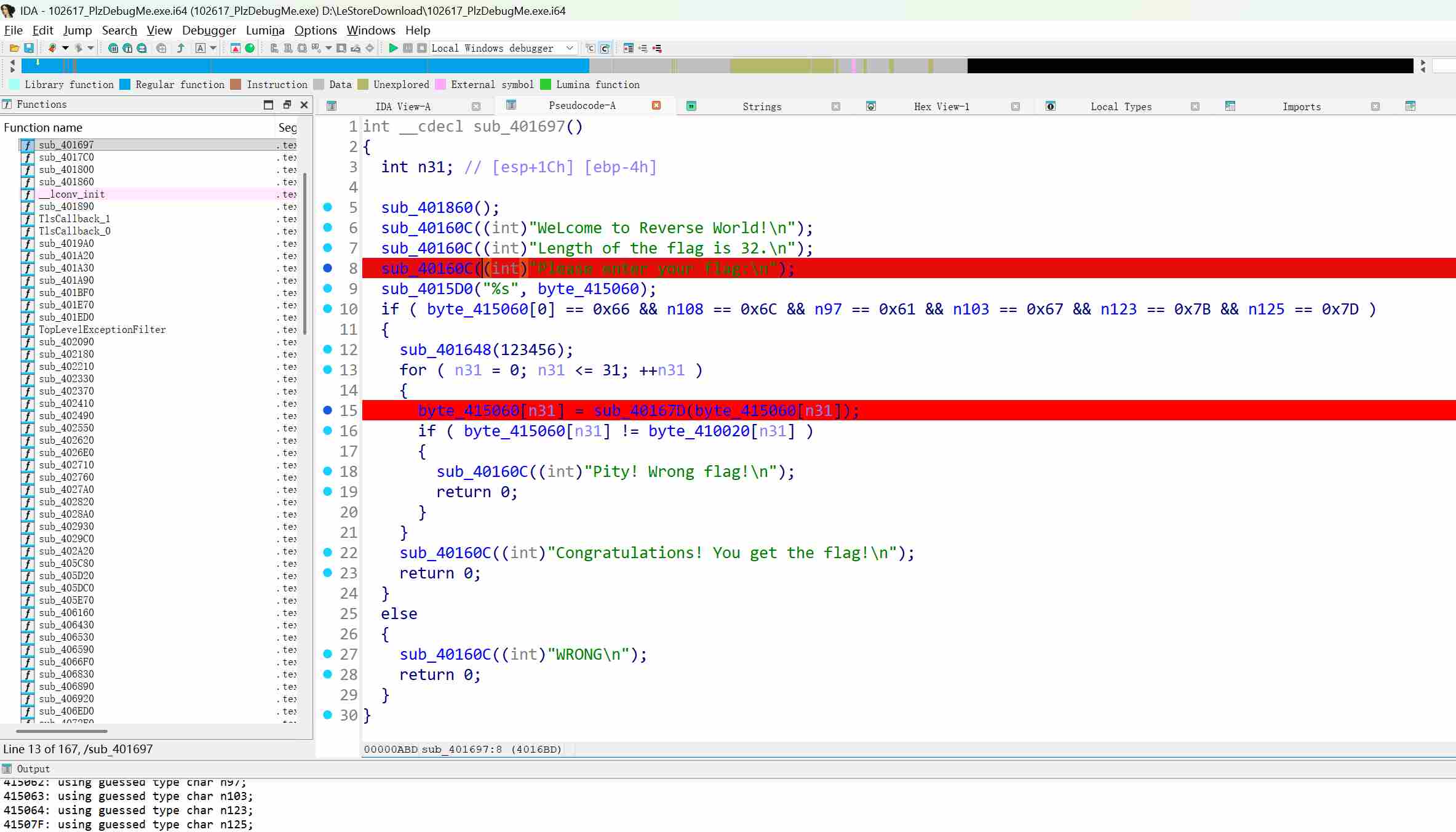
Task: Expand dropdown next to text A icon
Action: [213, 48]
